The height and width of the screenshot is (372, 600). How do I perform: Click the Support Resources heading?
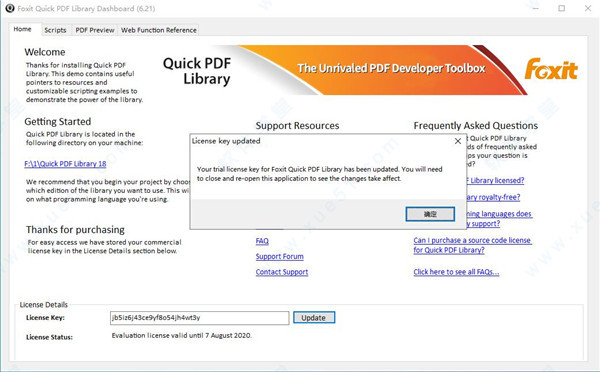click(x=297, y=126)
